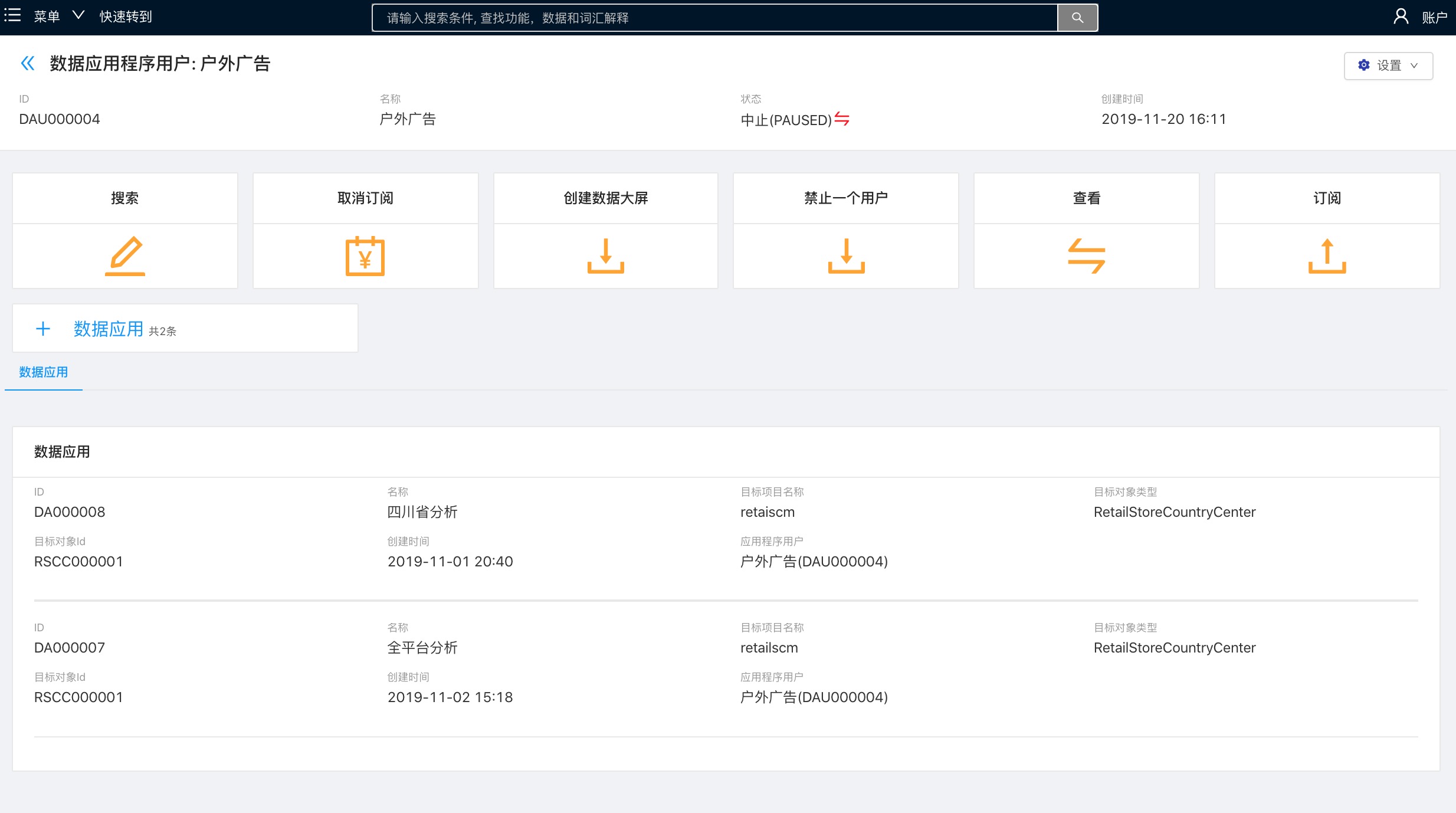Click the 订阅 (Subscribe) upload icon
Viewport: 1456px width, 813px height.
(x=1327, y=255)
